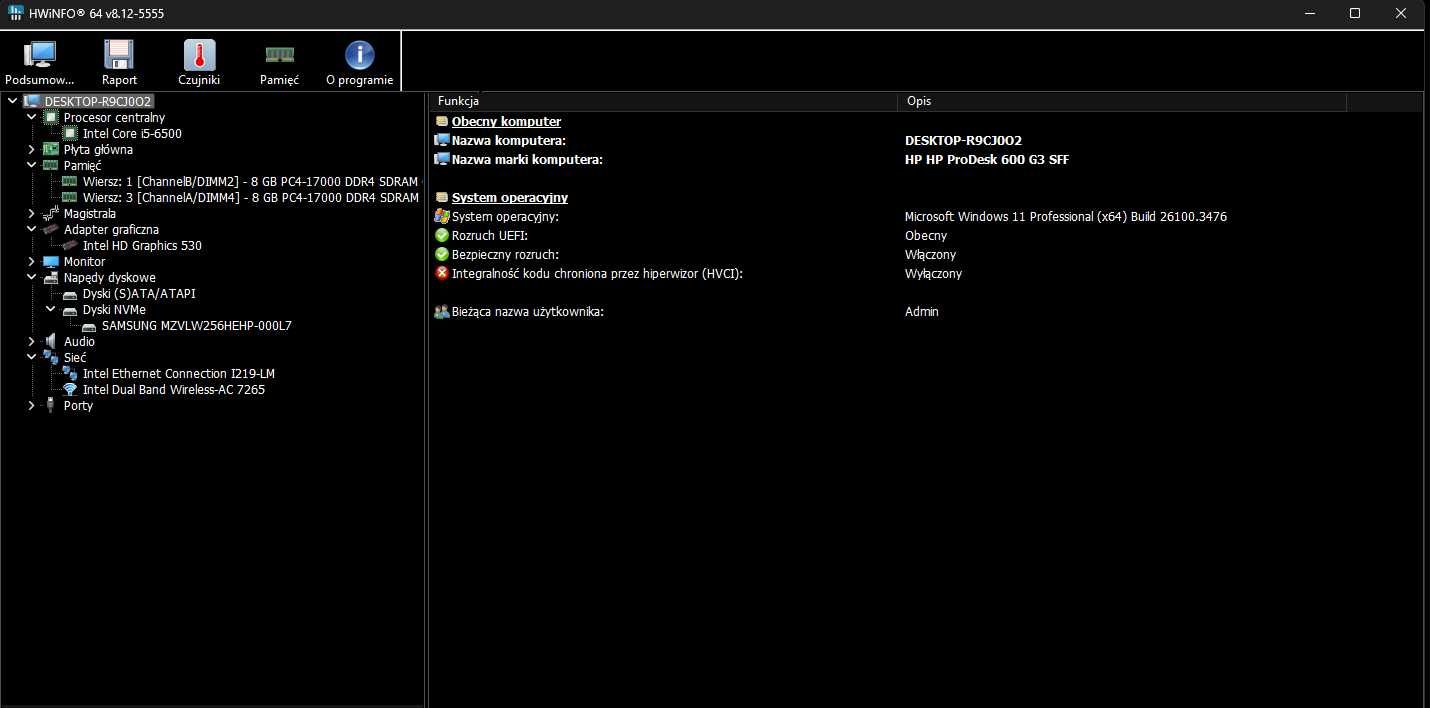Click the Nazwa marki komputera label
The image size is (1430, 708).
pos(527,159)
